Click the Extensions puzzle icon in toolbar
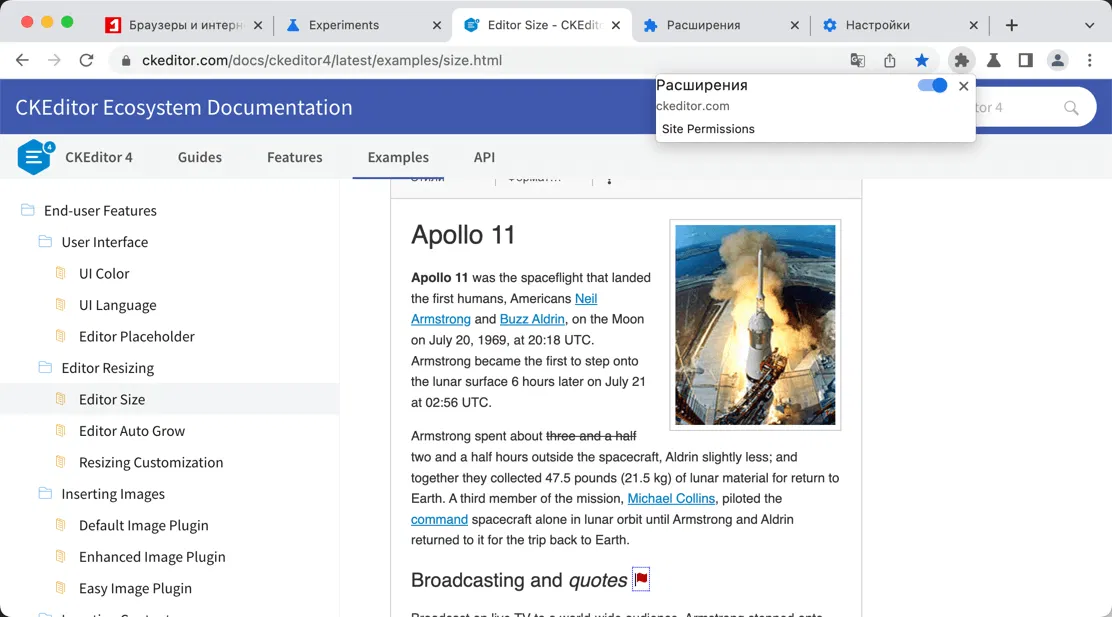This screenshot has width=1112, height=617. tap(961, 60)
